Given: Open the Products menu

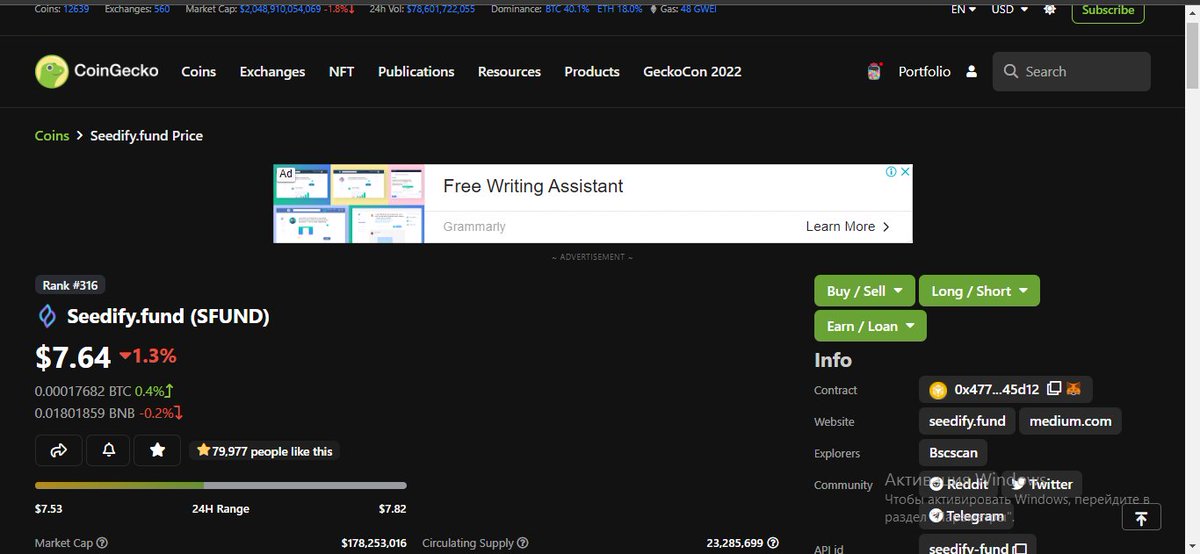Looking at the screenshot, I should [592, 72].
